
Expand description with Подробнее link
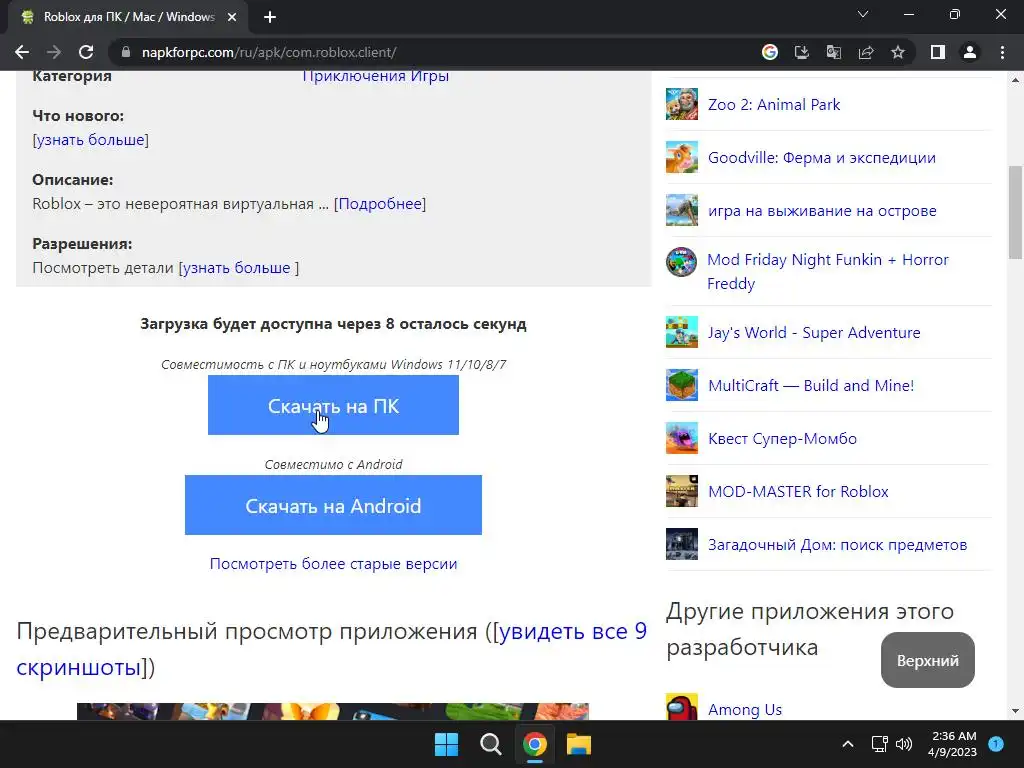(379, 204)
